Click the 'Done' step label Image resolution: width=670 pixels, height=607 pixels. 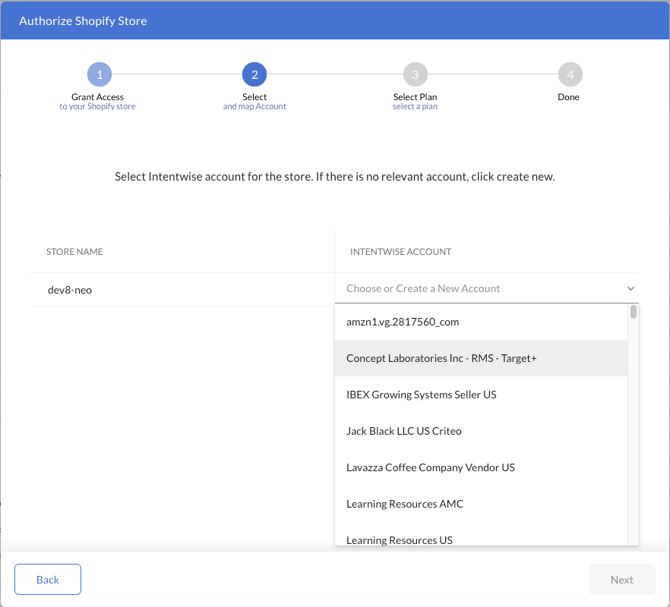click(568, 97)
